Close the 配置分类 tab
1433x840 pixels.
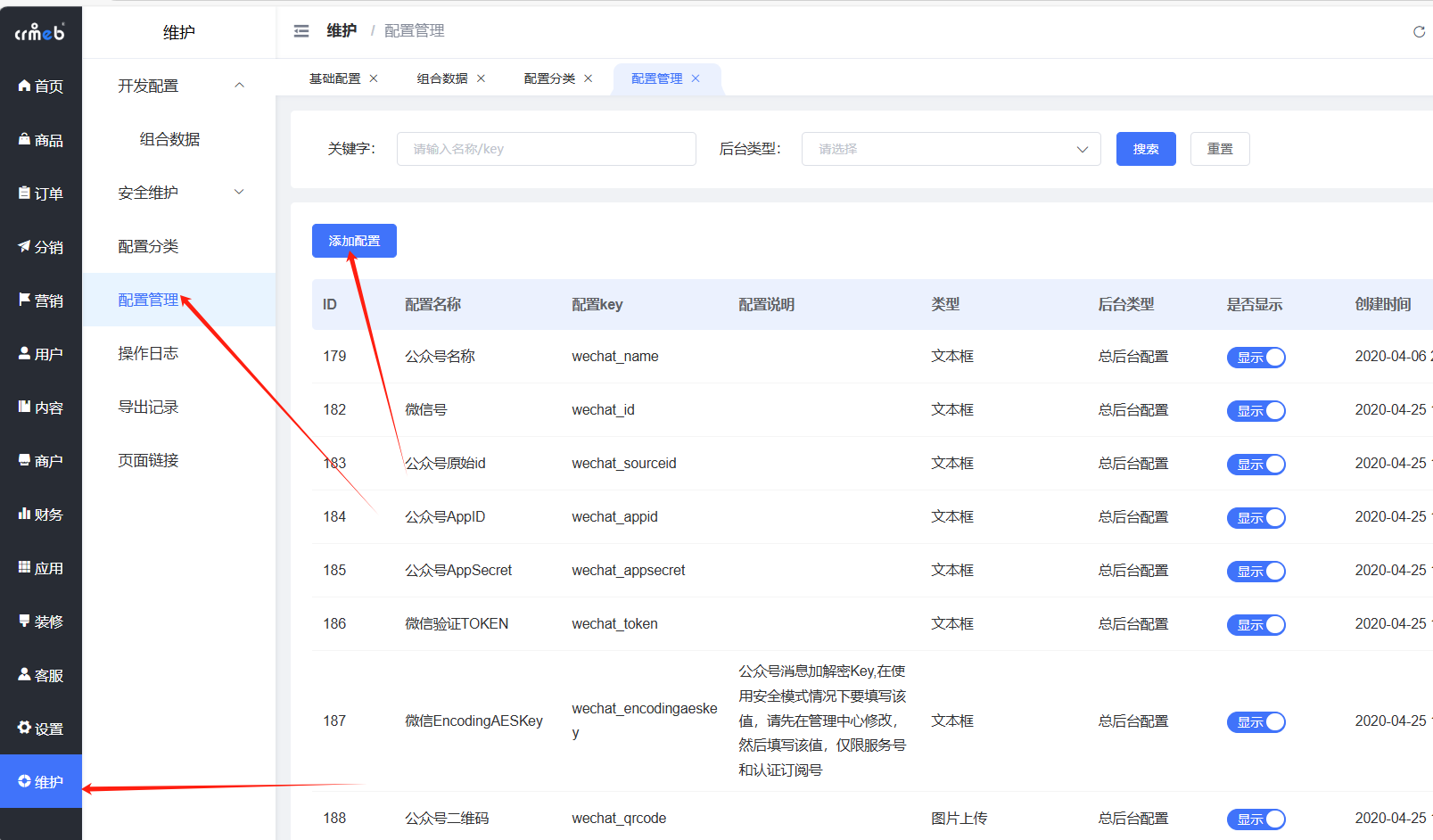click(x=588, y=78)
